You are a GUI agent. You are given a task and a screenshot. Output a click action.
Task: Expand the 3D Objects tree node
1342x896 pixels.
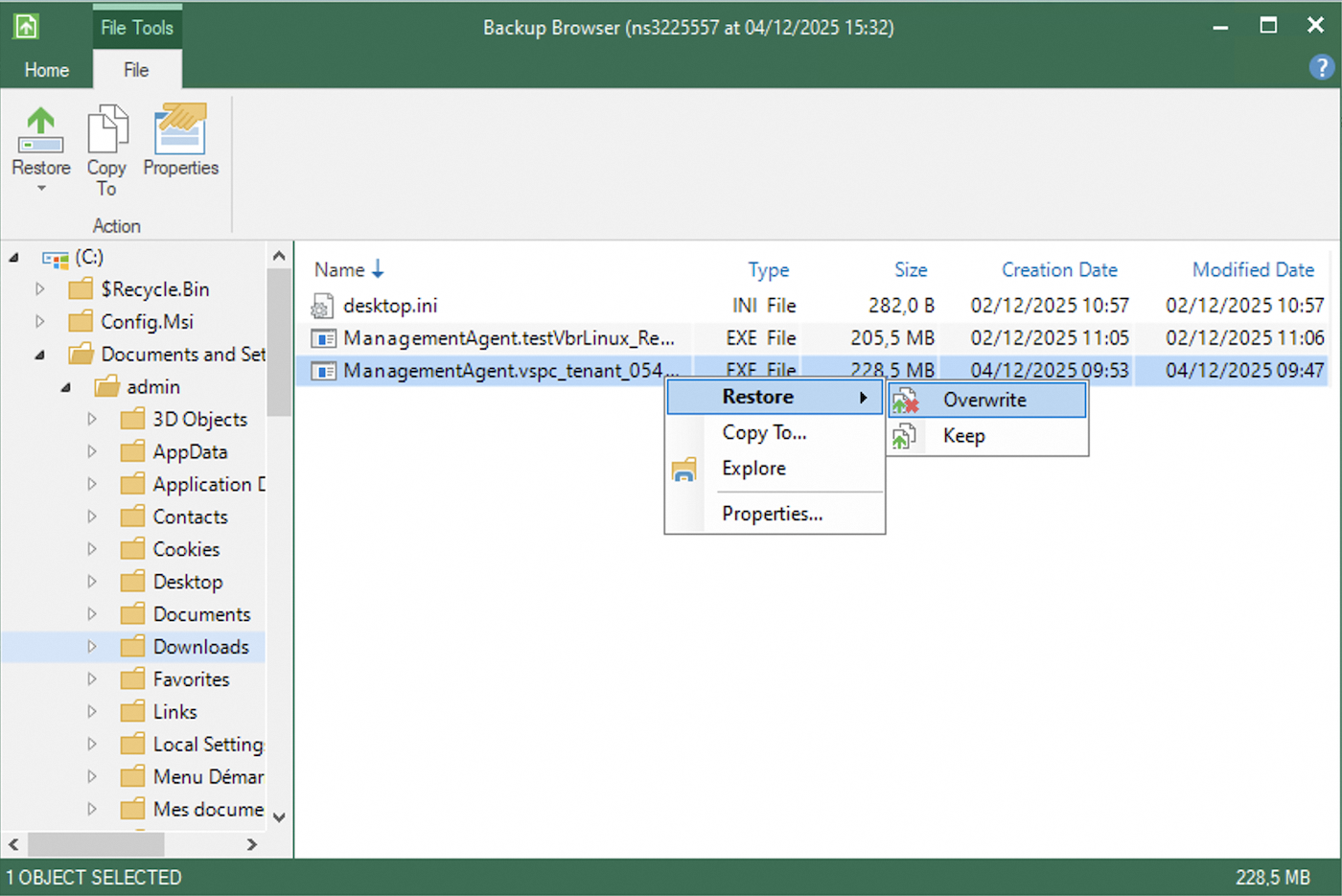pyautogui.click(x=91, y=419)
